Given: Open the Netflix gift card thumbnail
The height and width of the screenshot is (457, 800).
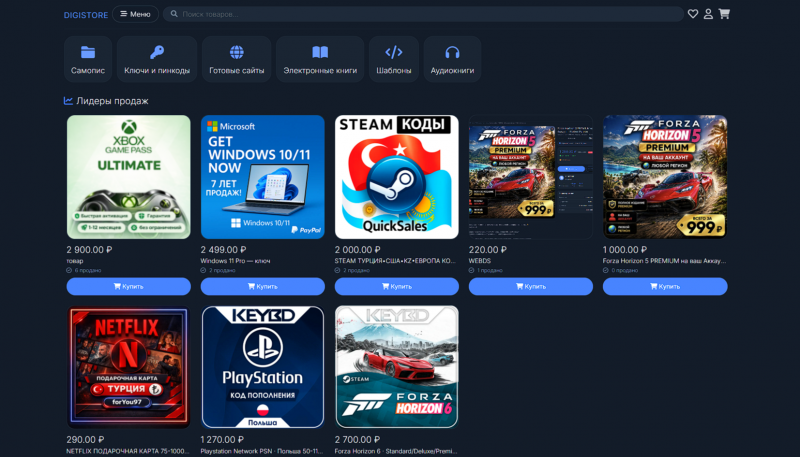Looking at the screenshot, I should tap(129, 367).
